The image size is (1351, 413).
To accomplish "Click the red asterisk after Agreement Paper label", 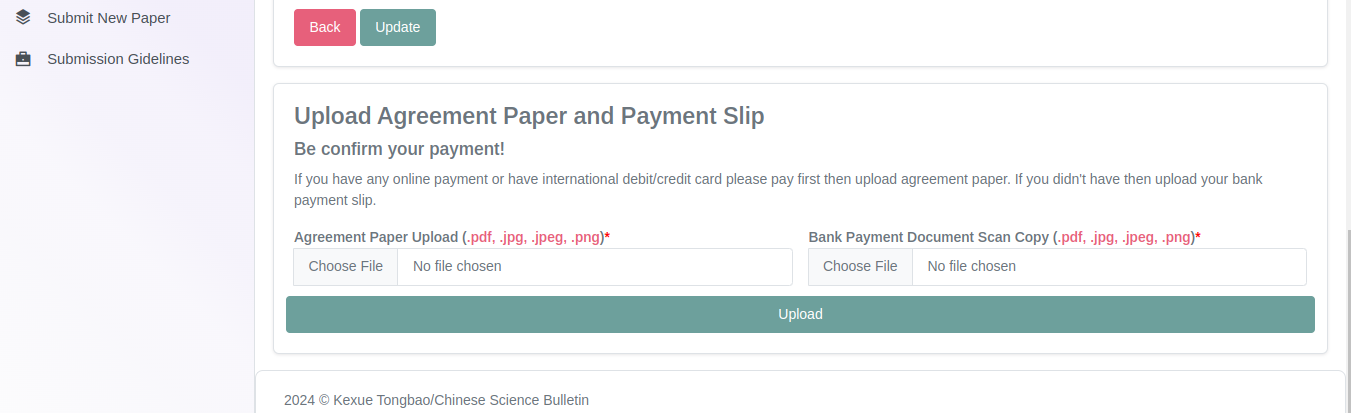I will click(607, 236).
